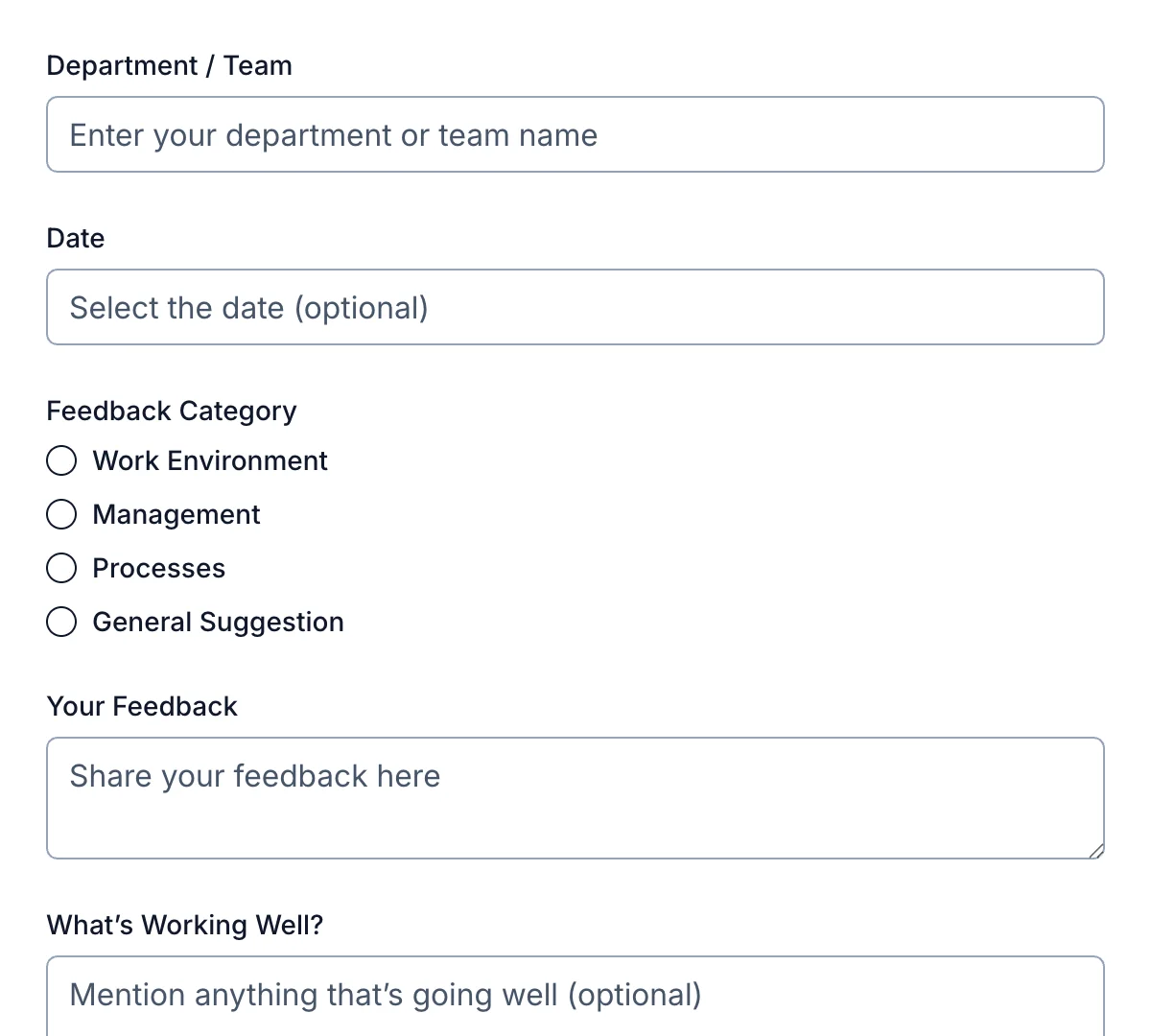Click the Department / Team label
Viewport: 1151px width, 1036px height.
click(169, 65)
